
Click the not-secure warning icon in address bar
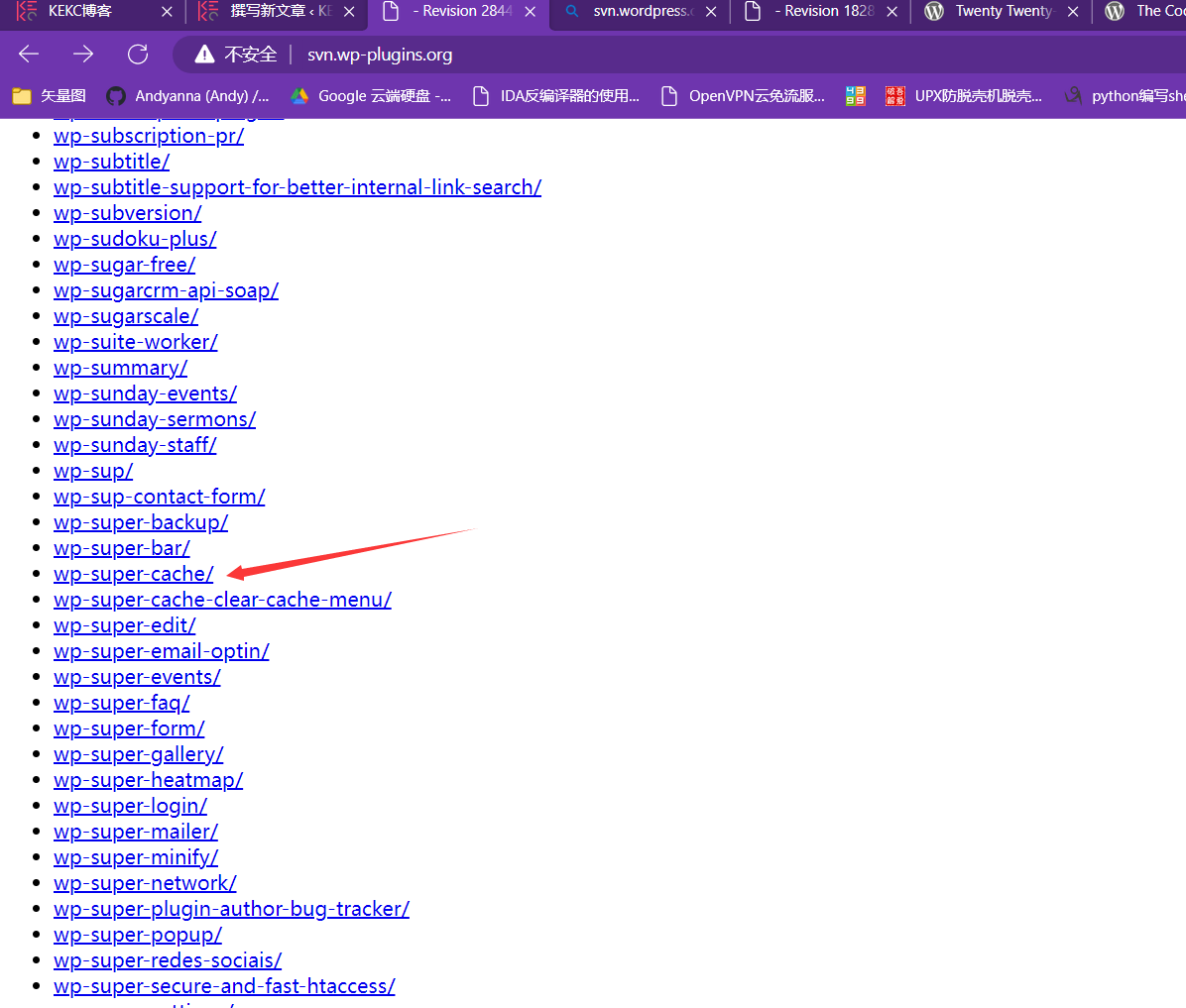coord(204,55)
